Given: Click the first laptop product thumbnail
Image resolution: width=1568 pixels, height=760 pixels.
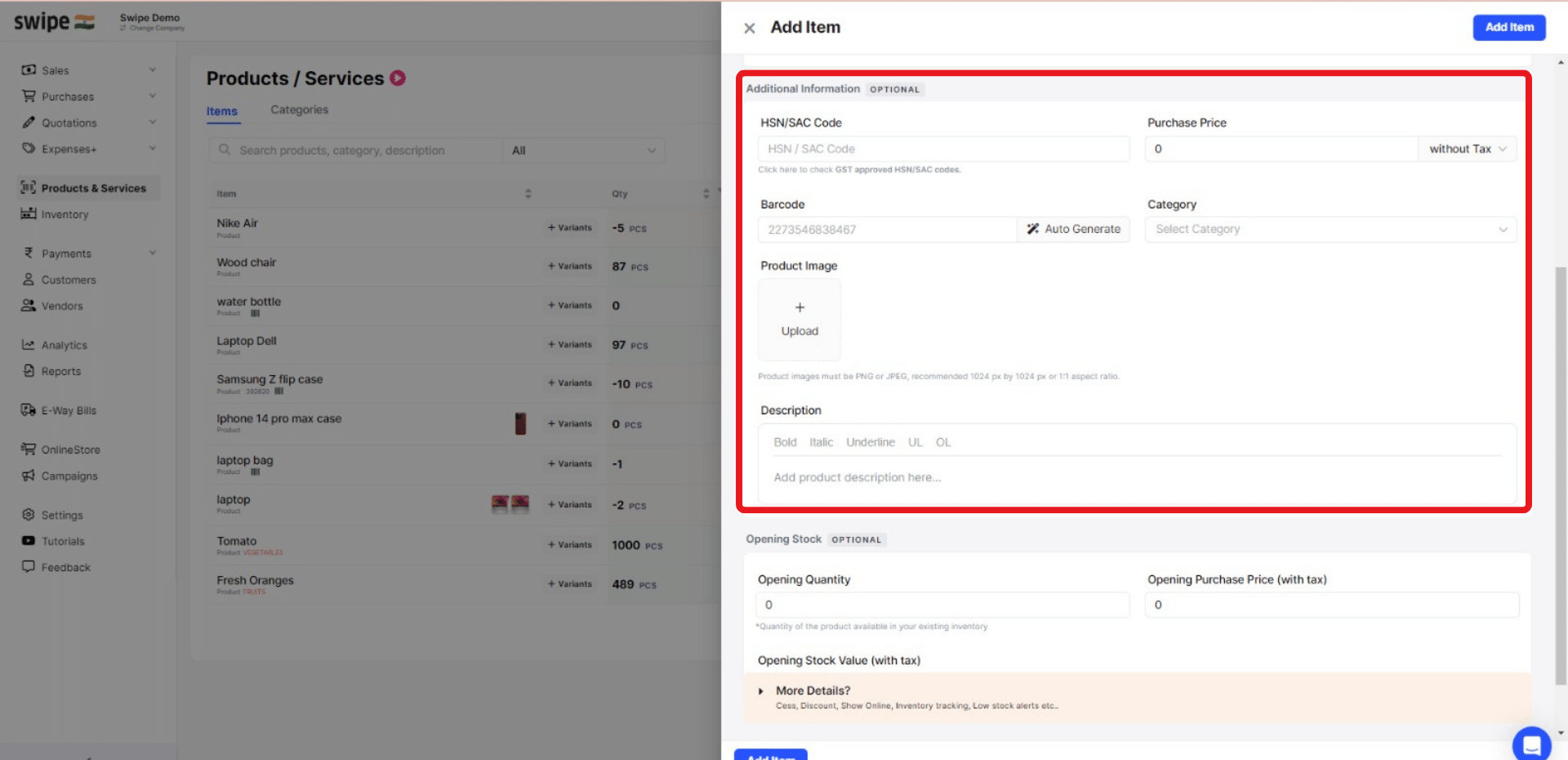Looking at the screenshot, I should [x=500, y=504].
